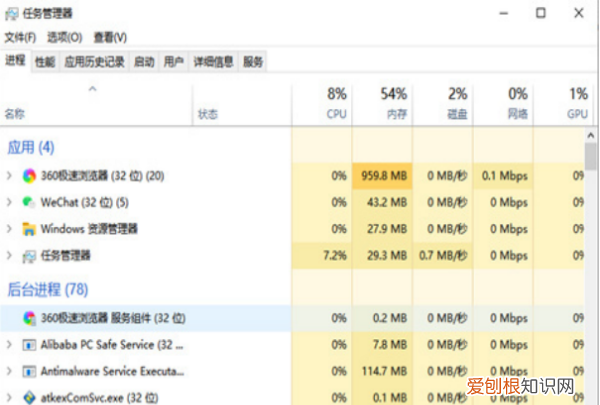Click the 27.9 MB memory cell
Screen dimensions: 600x405
[382, 229]
